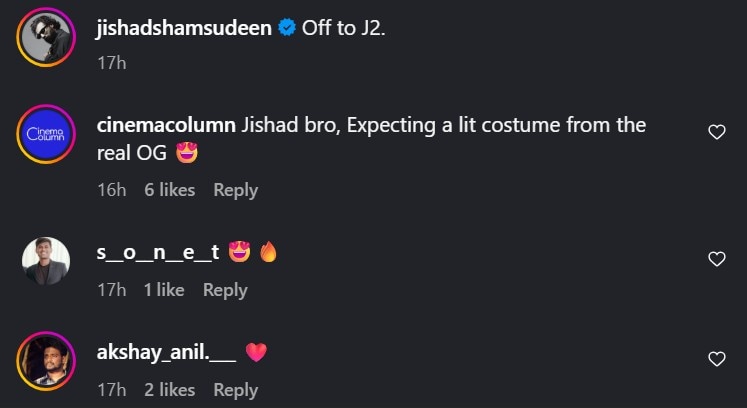Reply to the cinemacolumn comment

[x=235, y=190]
